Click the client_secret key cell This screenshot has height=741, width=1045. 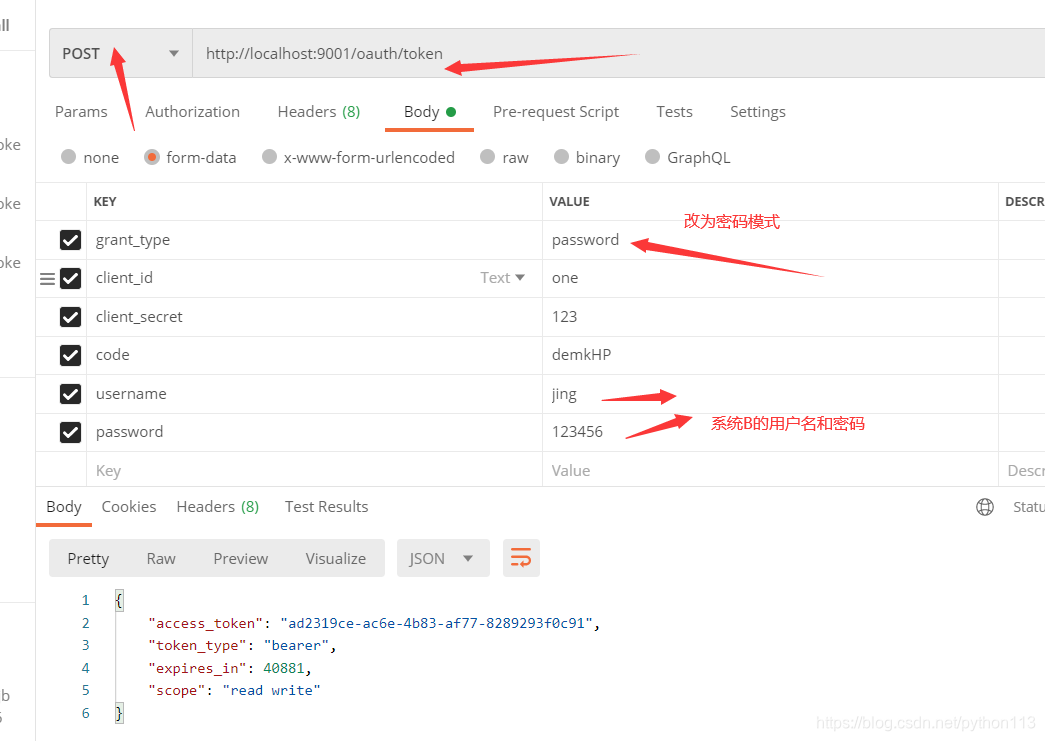coord(315,317)
